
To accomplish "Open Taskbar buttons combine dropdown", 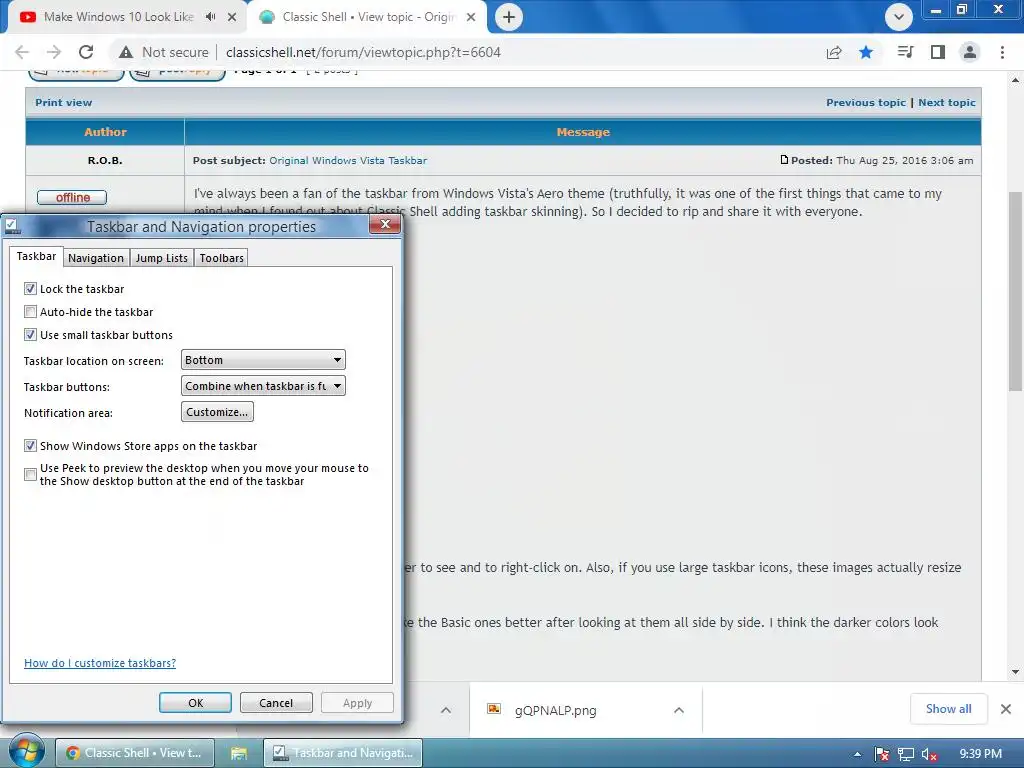I will coord(263,386).
